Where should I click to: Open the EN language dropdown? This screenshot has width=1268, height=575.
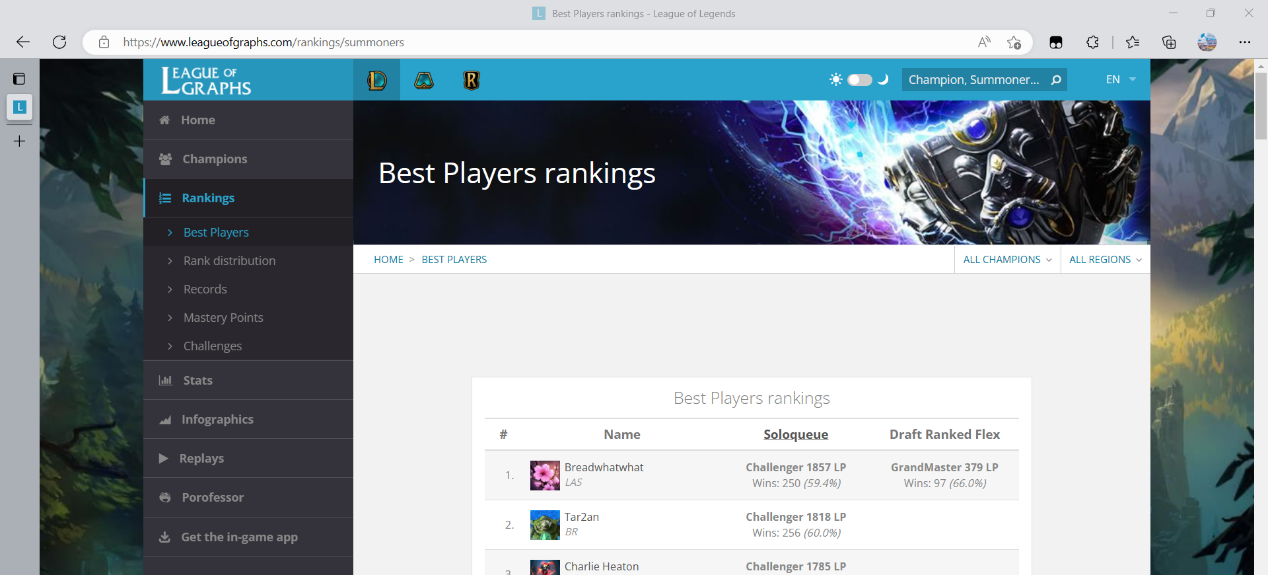click(1120, 80)
